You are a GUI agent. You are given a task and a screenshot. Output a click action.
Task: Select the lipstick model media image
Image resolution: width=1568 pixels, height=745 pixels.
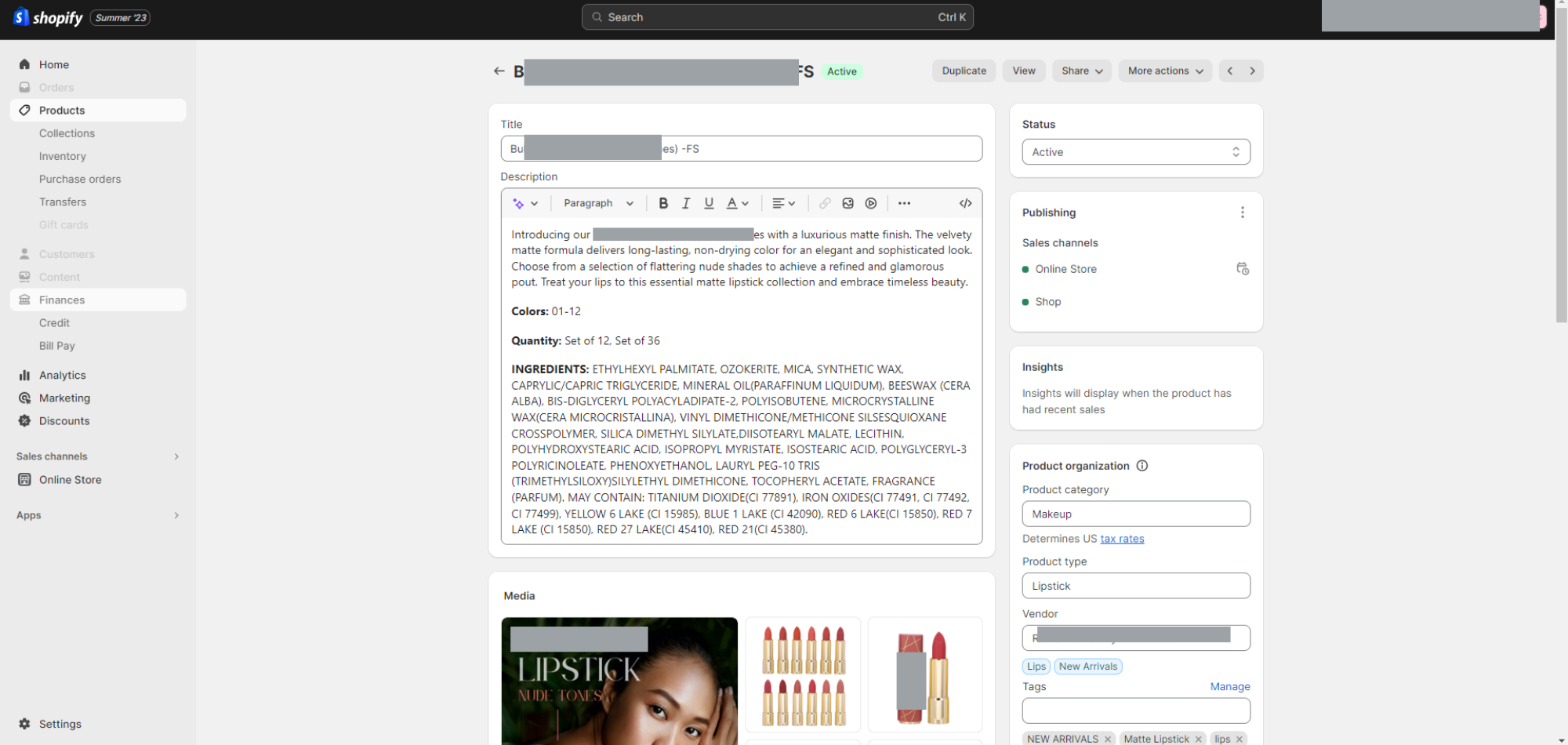point(619,681)
